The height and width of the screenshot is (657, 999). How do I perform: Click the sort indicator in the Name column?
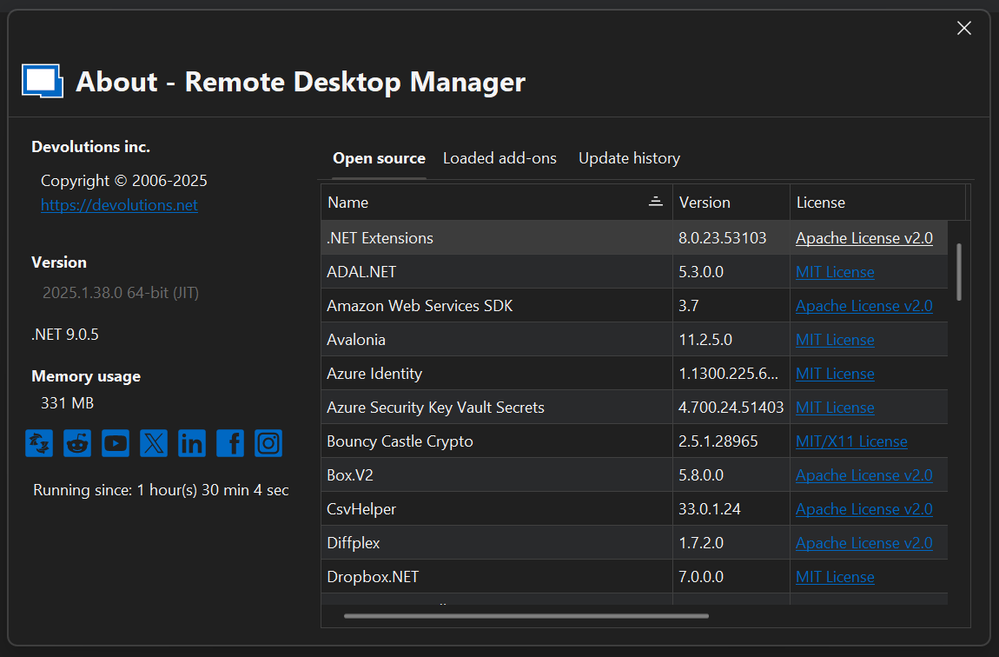click(655, 202)
